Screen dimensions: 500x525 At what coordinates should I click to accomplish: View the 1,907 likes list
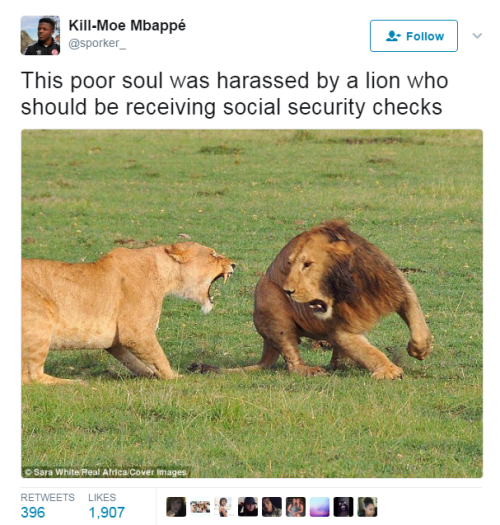[x=106, y=512]
